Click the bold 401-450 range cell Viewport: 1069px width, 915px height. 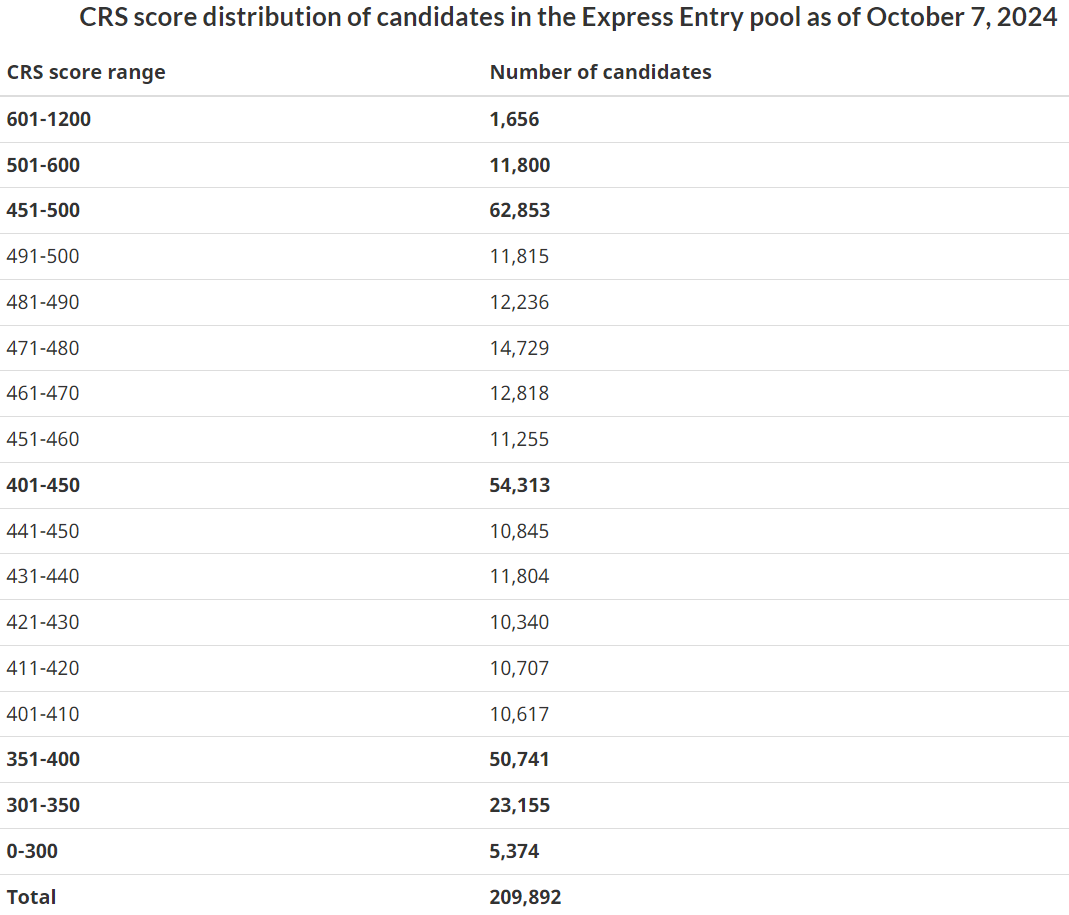coord(43,485)
